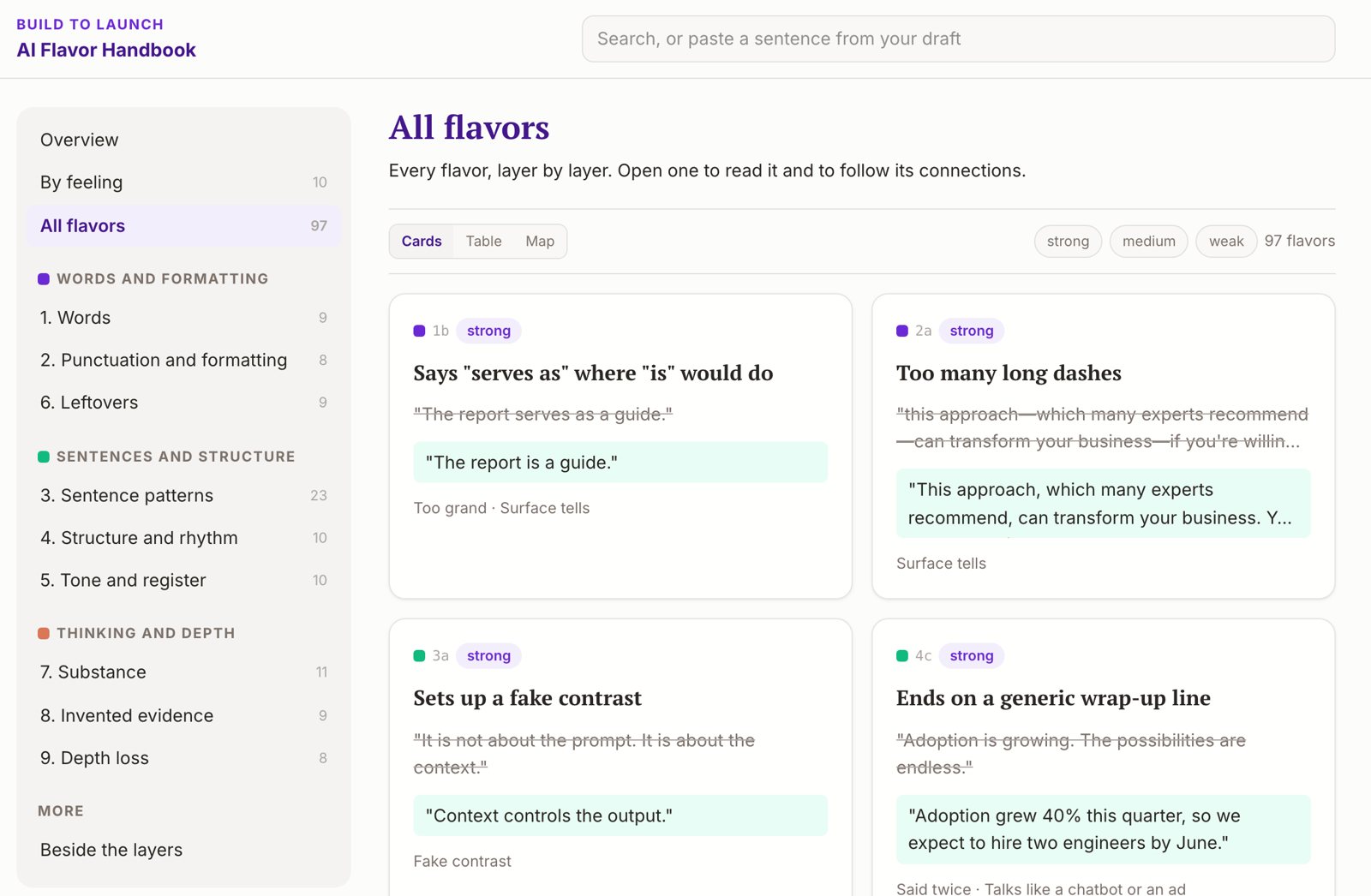
Task: Switch to the Table view tab
Action: [484, 242]
